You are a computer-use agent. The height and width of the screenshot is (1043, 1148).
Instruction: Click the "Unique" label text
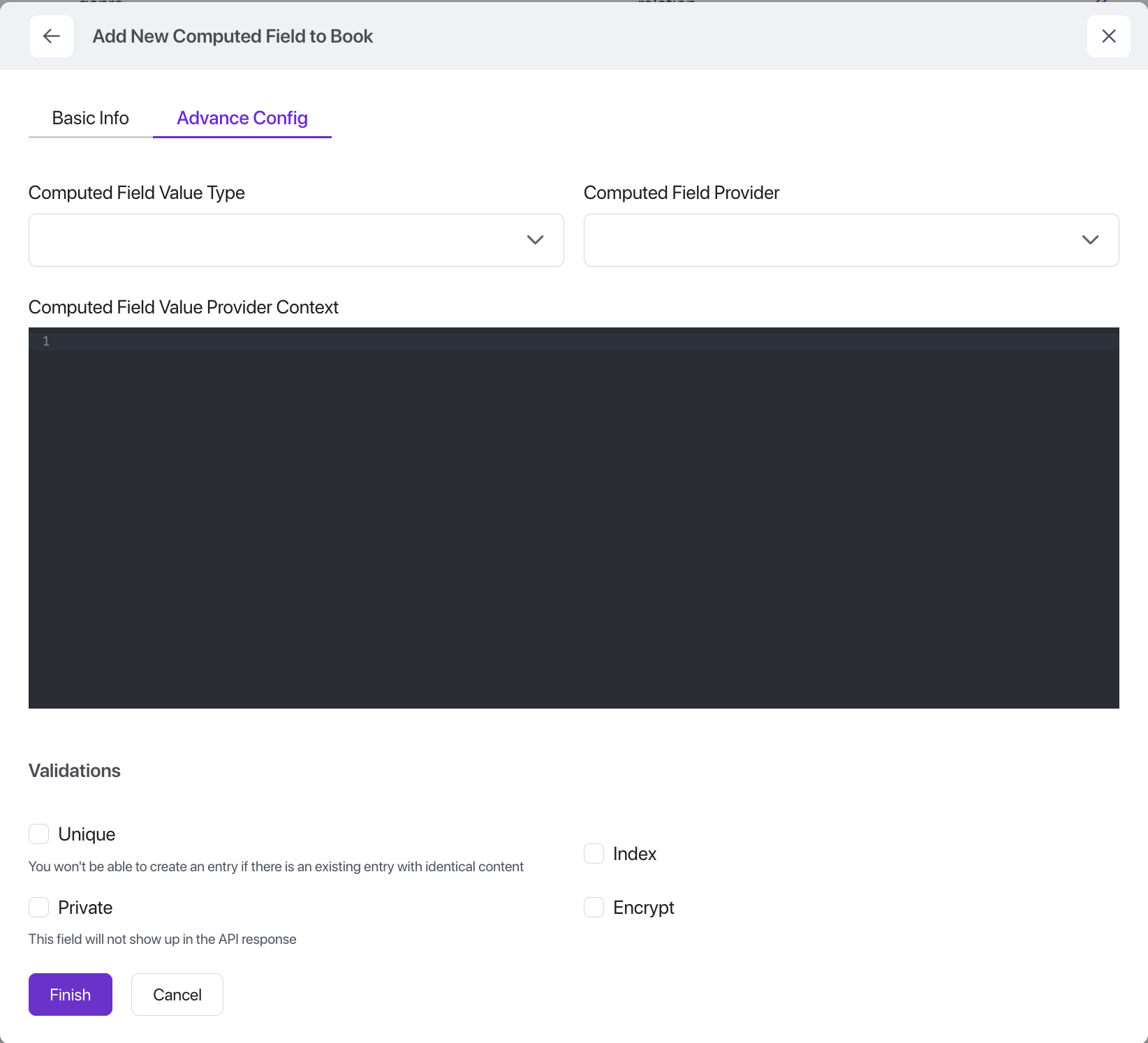(x=87, y=834)
